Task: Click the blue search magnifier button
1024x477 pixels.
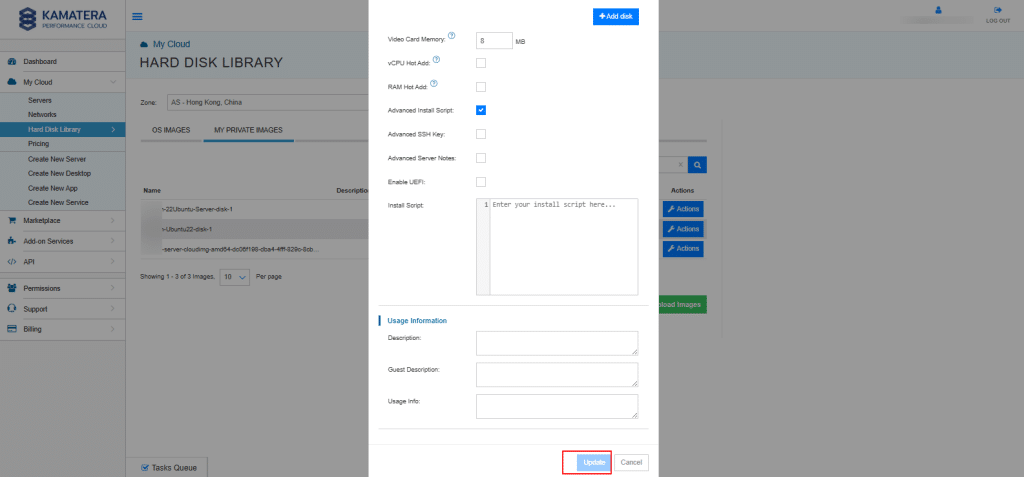Action: [698, 165]
